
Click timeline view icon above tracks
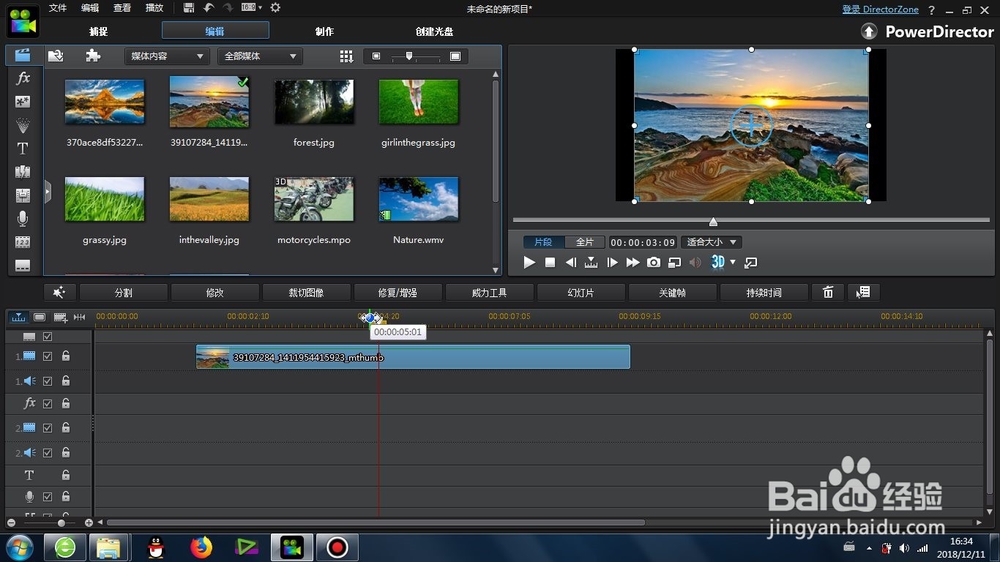pyautogui.click(x=18, y=317)
